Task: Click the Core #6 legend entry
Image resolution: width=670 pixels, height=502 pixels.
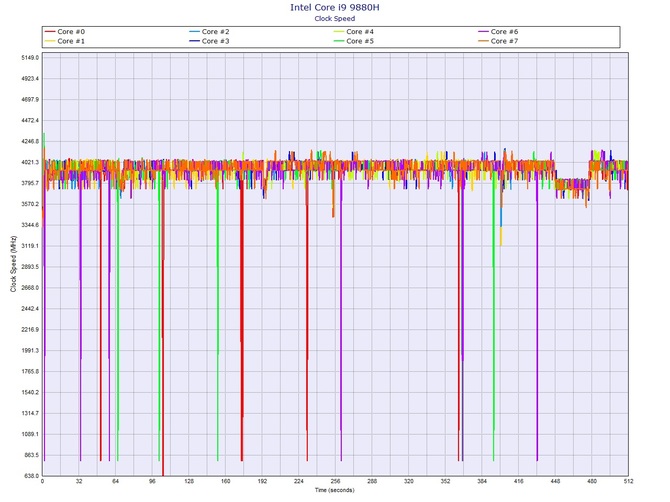Action: [x=498, y=32]
